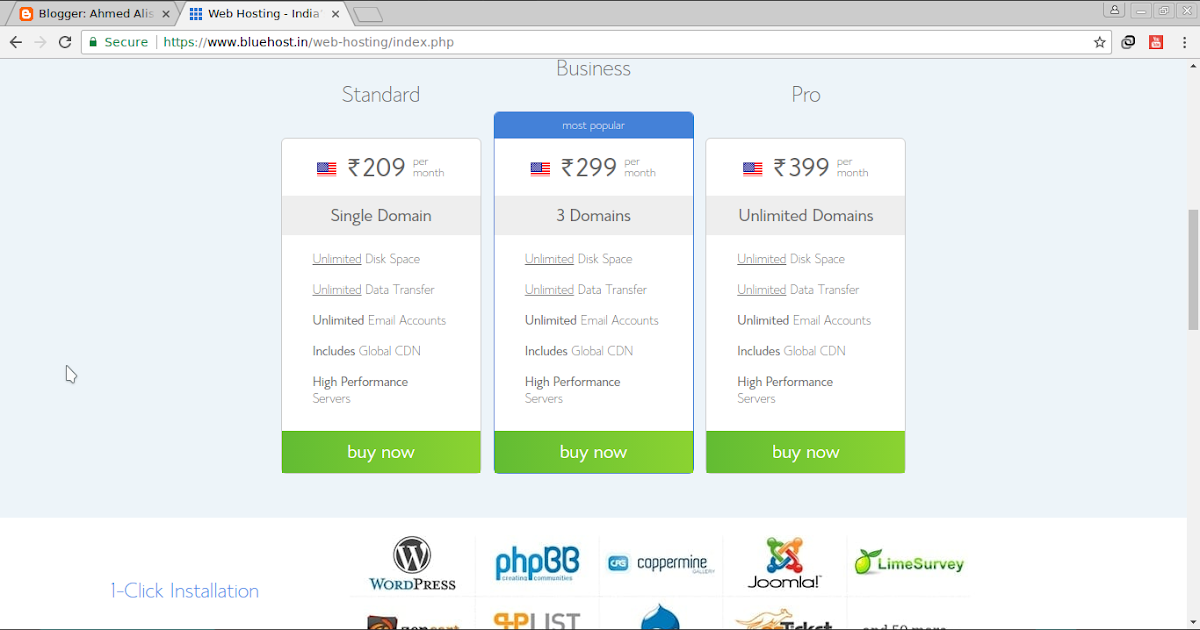
Task: Select the US flag beside ₹299 price
Action: [540, 169]
